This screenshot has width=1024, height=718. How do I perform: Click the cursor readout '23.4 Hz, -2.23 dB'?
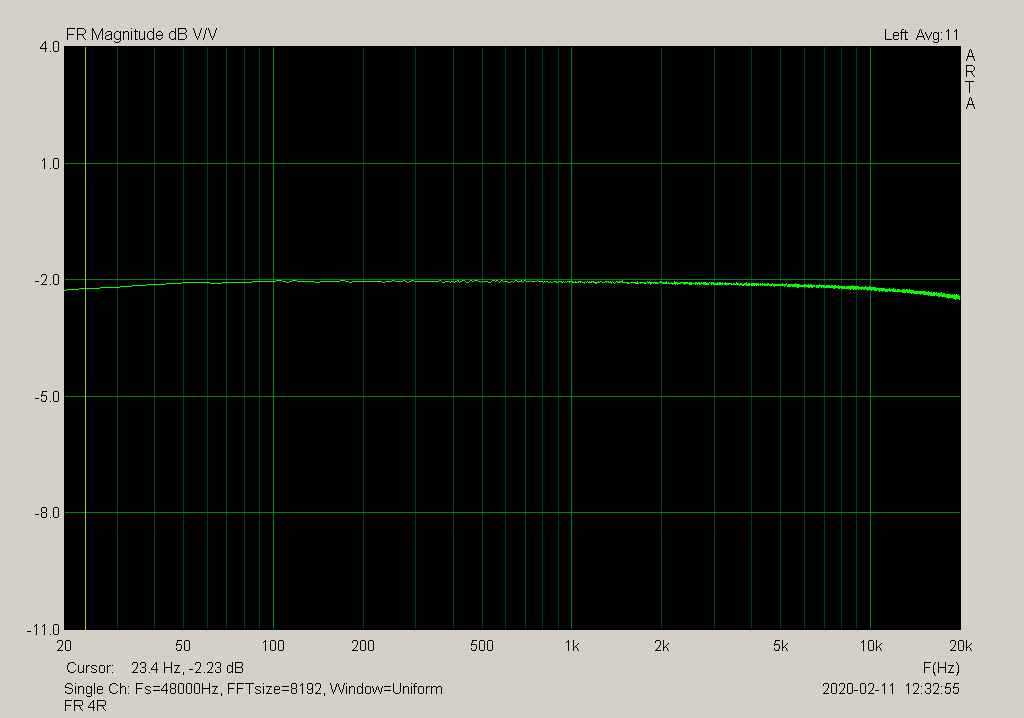187,668
